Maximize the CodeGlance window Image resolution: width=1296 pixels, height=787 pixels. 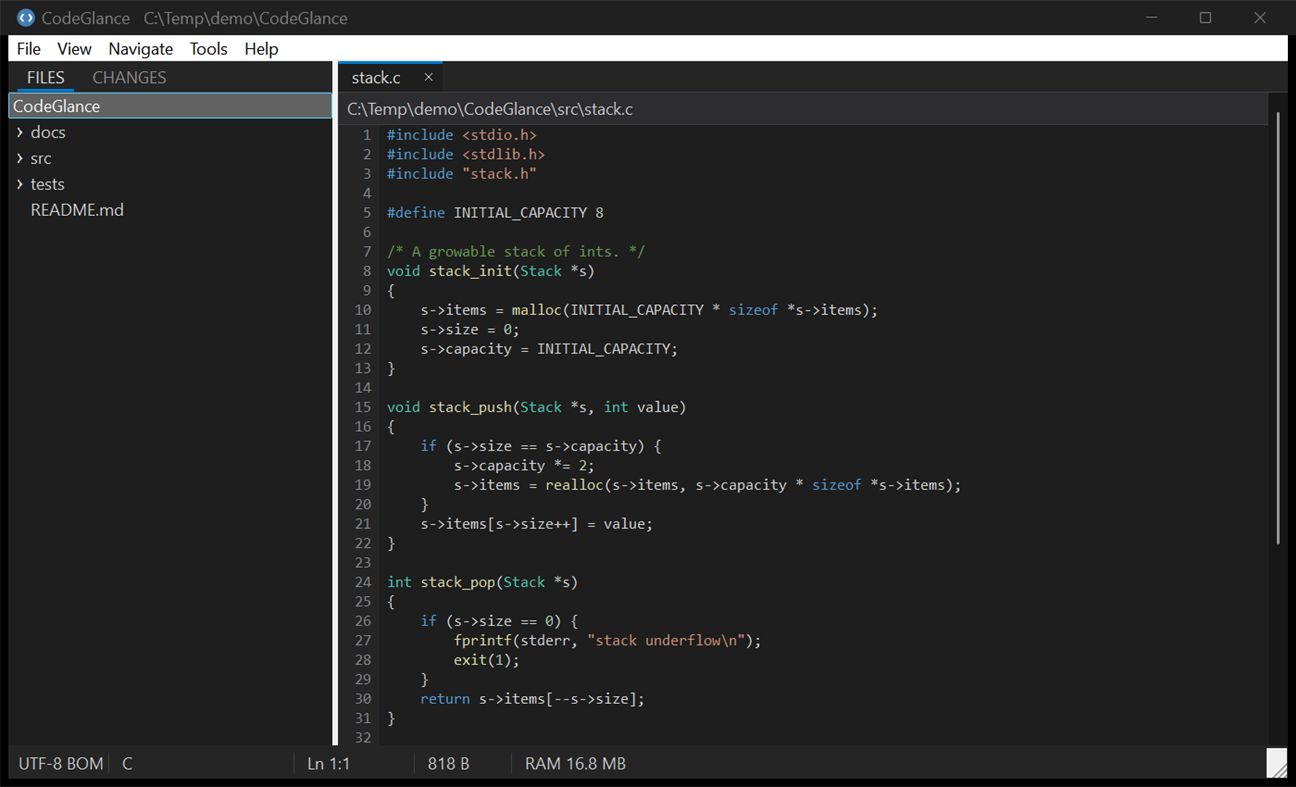pos(1206,18)
